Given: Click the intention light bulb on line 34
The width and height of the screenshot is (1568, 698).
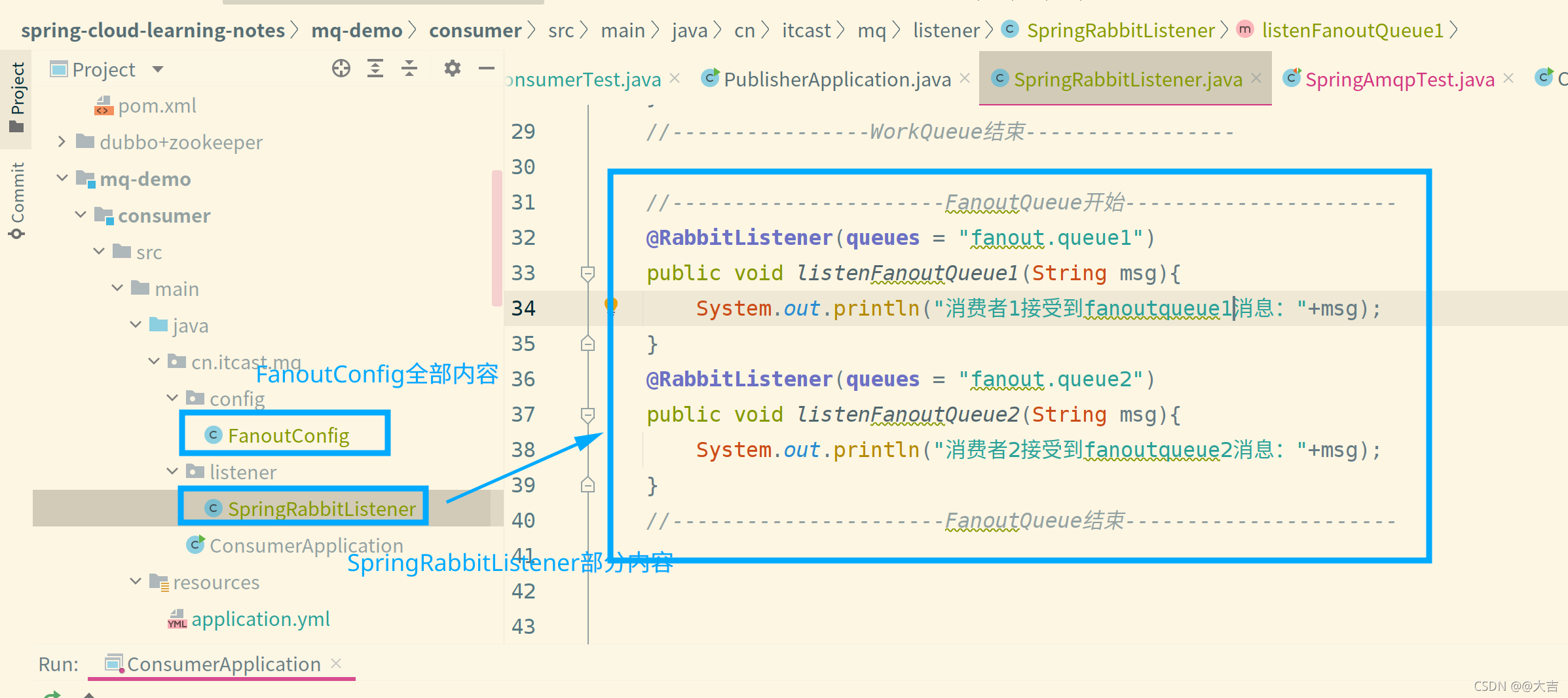Looking at the screenshot, I should [x=611, y=306].
